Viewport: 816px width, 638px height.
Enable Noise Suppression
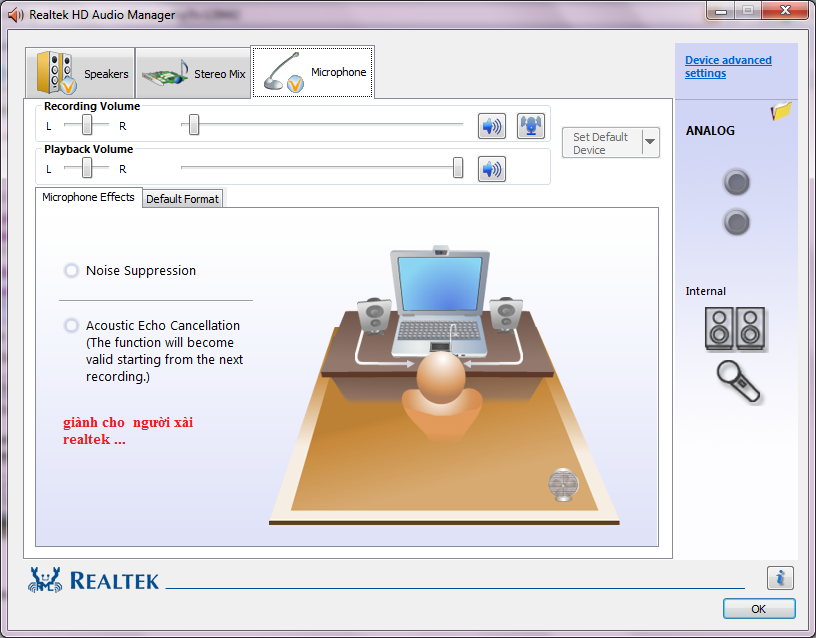click(71, 271)
